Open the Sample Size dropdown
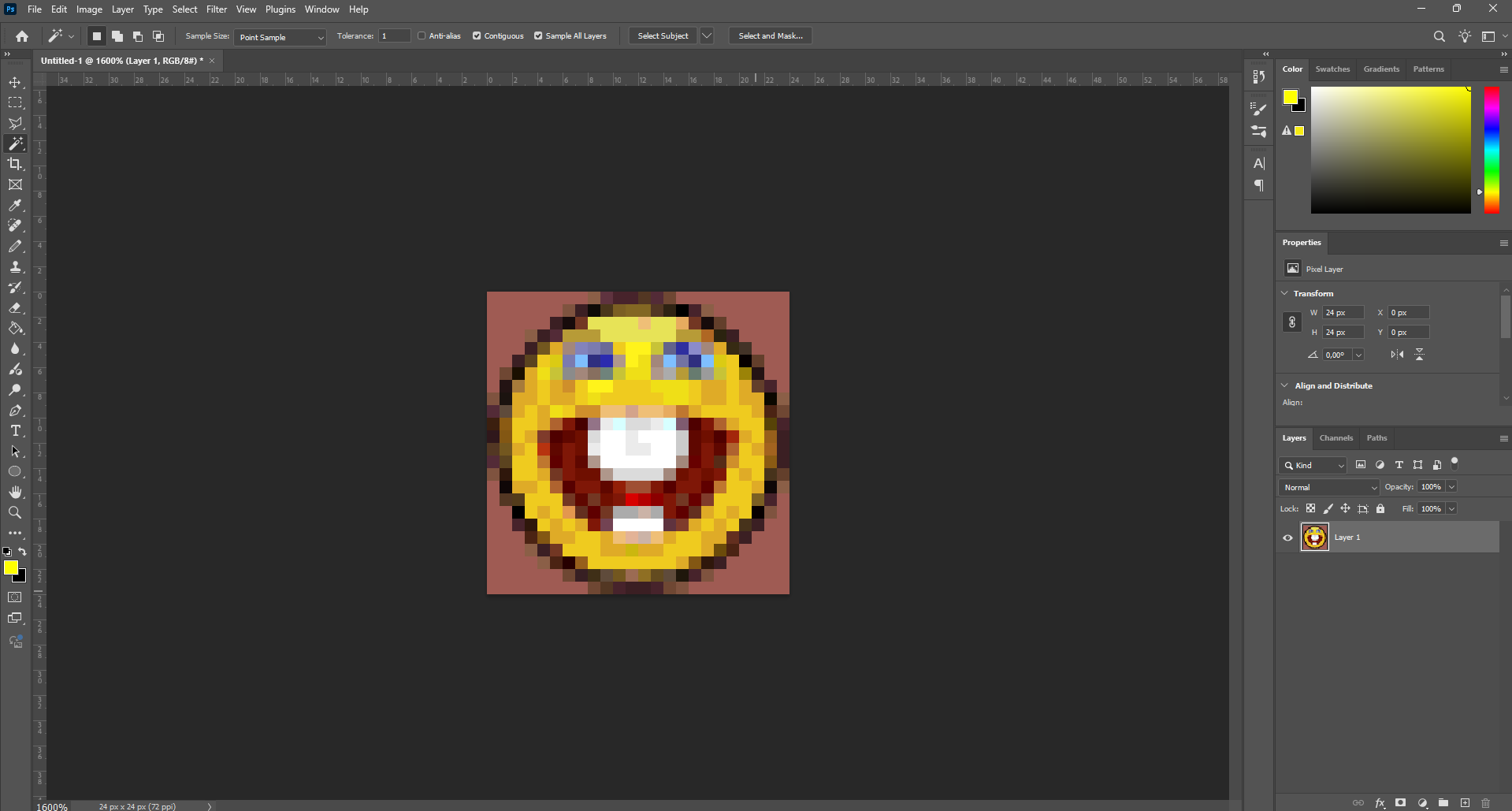This screenshot has width=1512, height=811. [280, 37]
